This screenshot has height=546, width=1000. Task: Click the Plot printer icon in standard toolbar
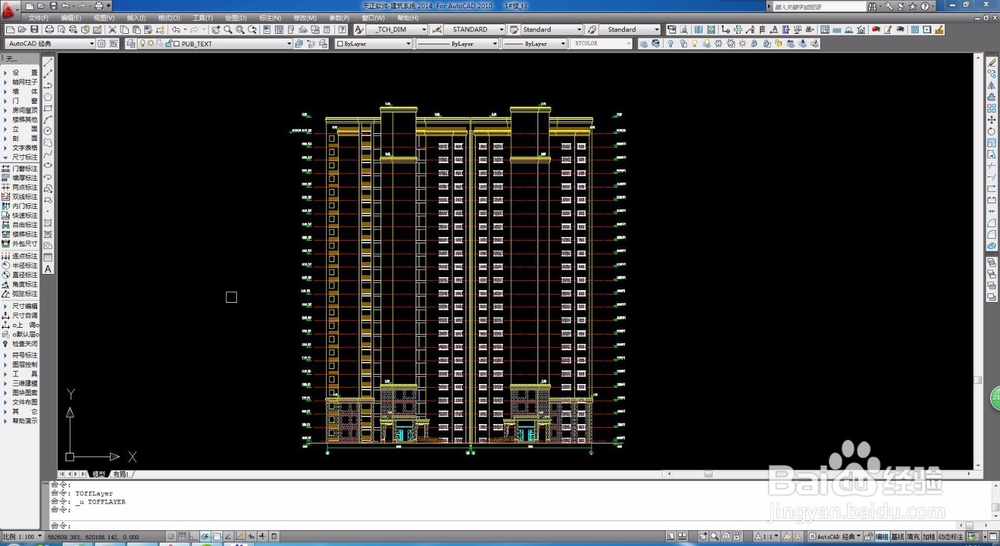click(x=49, y=29)
